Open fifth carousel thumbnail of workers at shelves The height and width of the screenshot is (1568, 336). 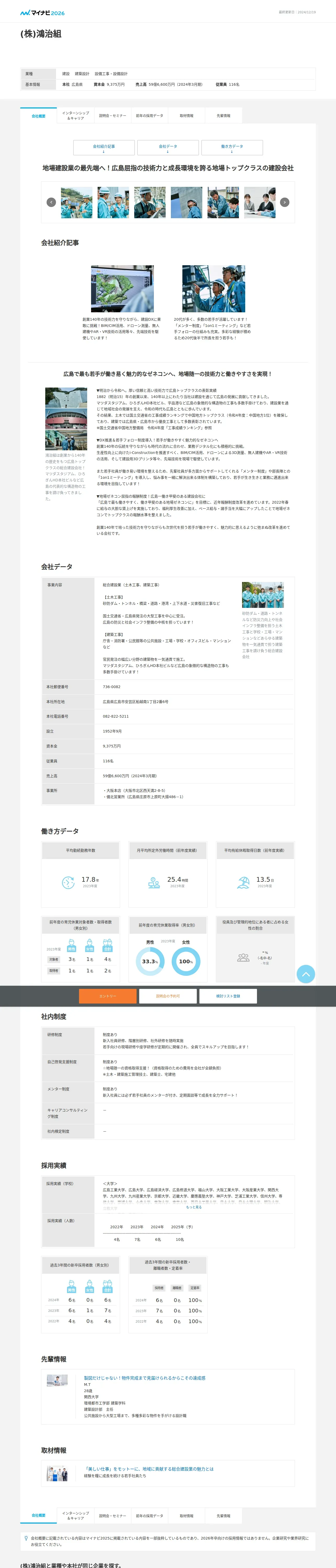point(223,202)
